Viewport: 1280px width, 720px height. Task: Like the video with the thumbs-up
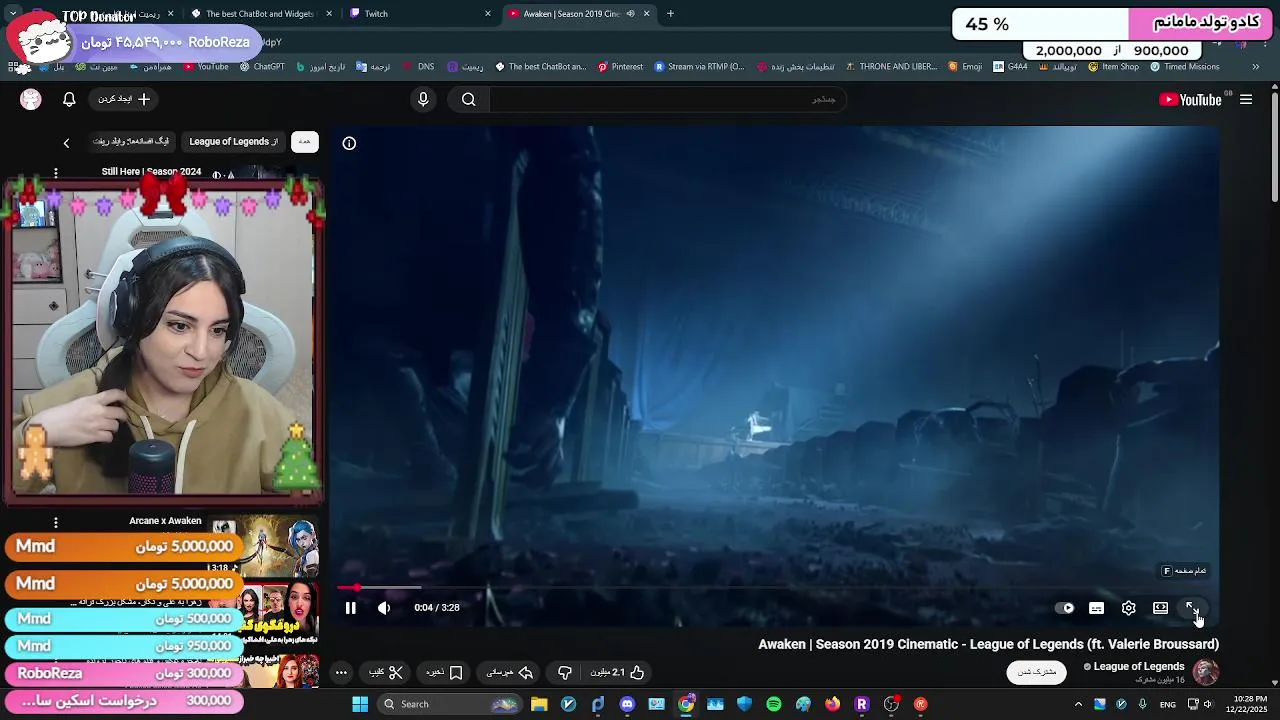tap(617, 673)
